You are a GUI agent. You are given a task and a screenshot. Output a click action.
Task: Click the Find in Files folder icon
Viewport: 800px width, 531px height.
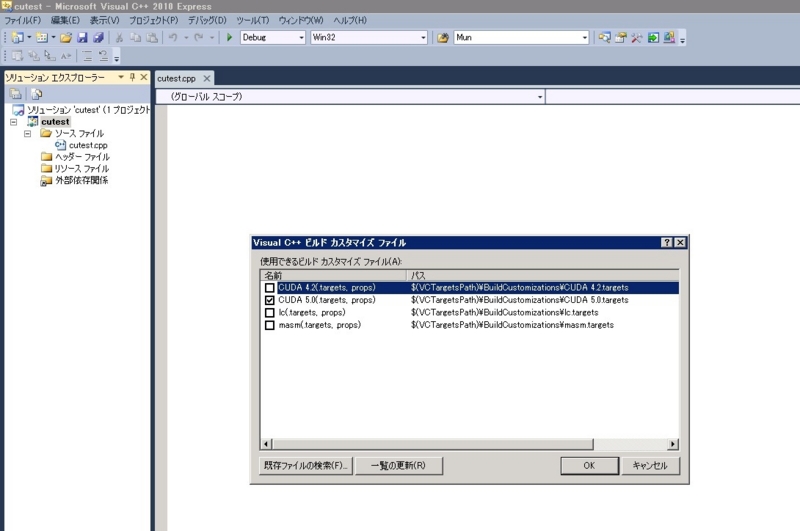(x=443, y=37)
